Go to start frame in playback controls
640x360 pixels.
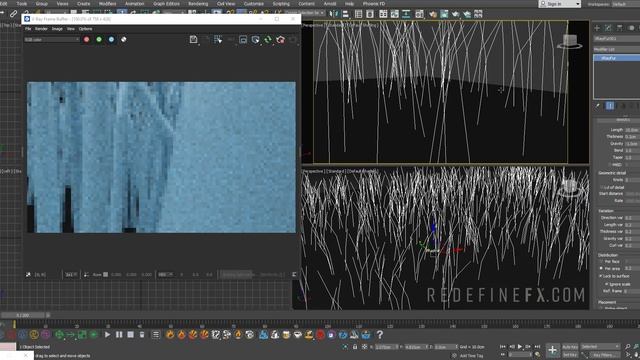(x=503, y=347)
